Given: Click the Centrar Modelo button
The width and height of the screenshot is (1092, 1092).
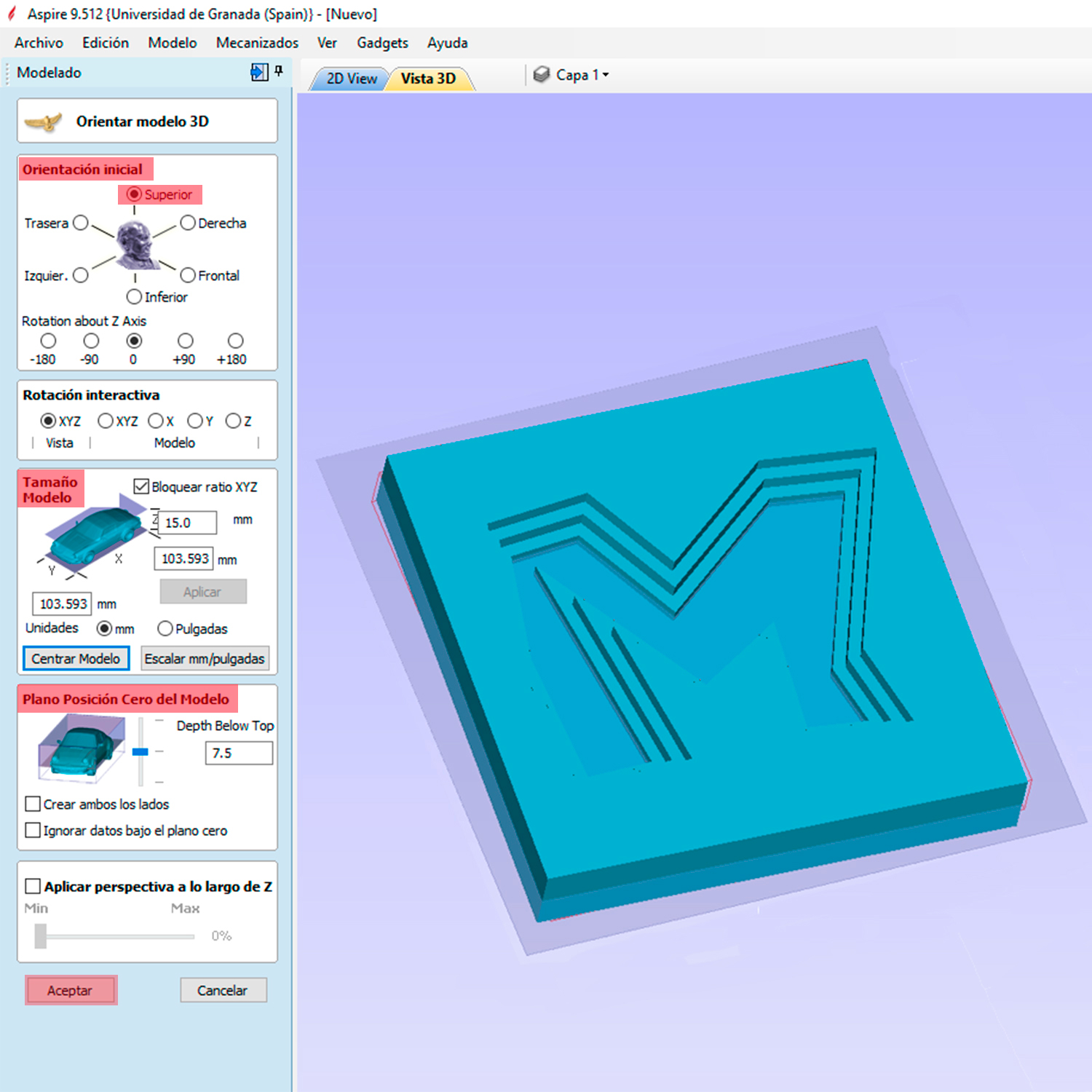Looking at the screenshot, I should pyautogui.click(x=76, y=658).
